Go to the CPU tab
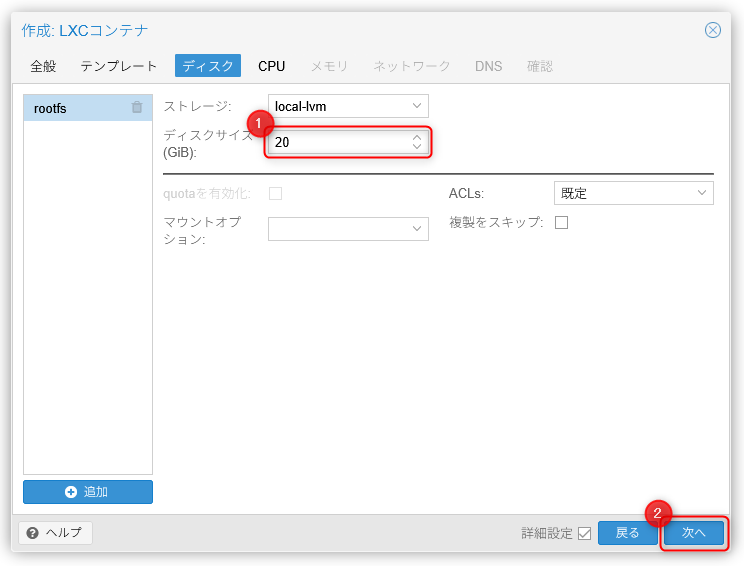This screenshot has height=566, width=744. [271, 66]
